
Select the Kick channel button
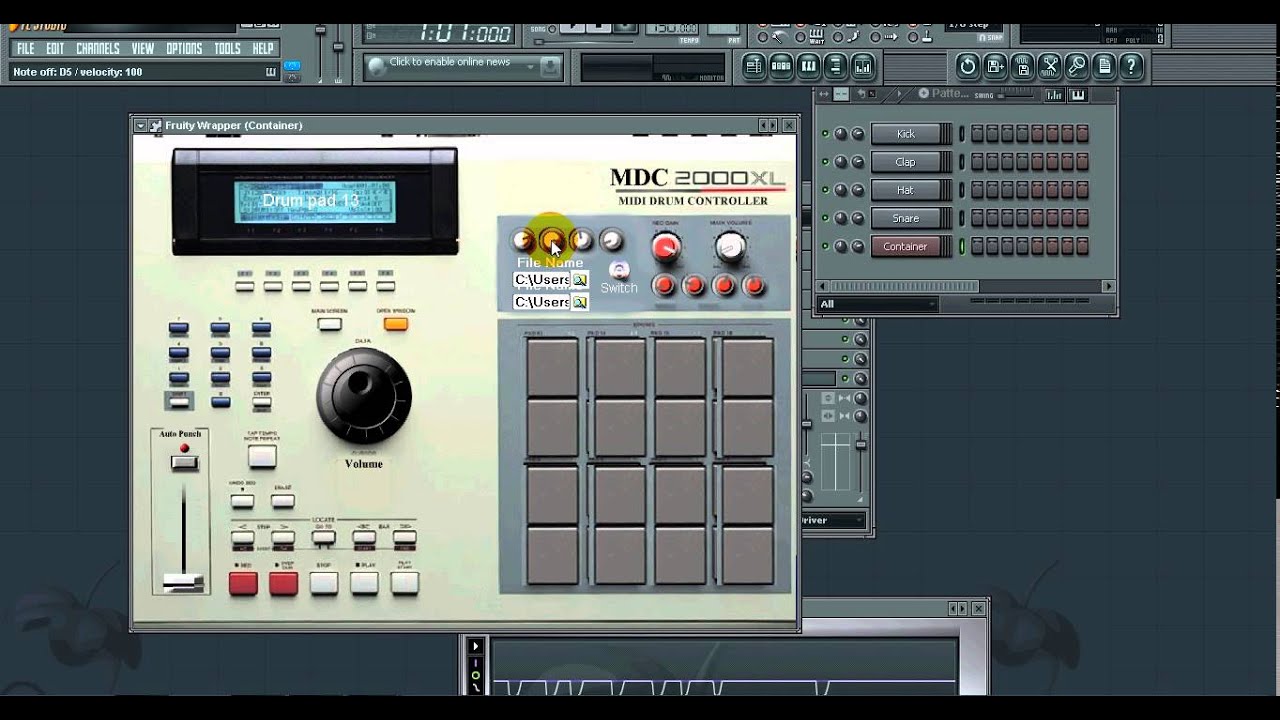(906, 134)
